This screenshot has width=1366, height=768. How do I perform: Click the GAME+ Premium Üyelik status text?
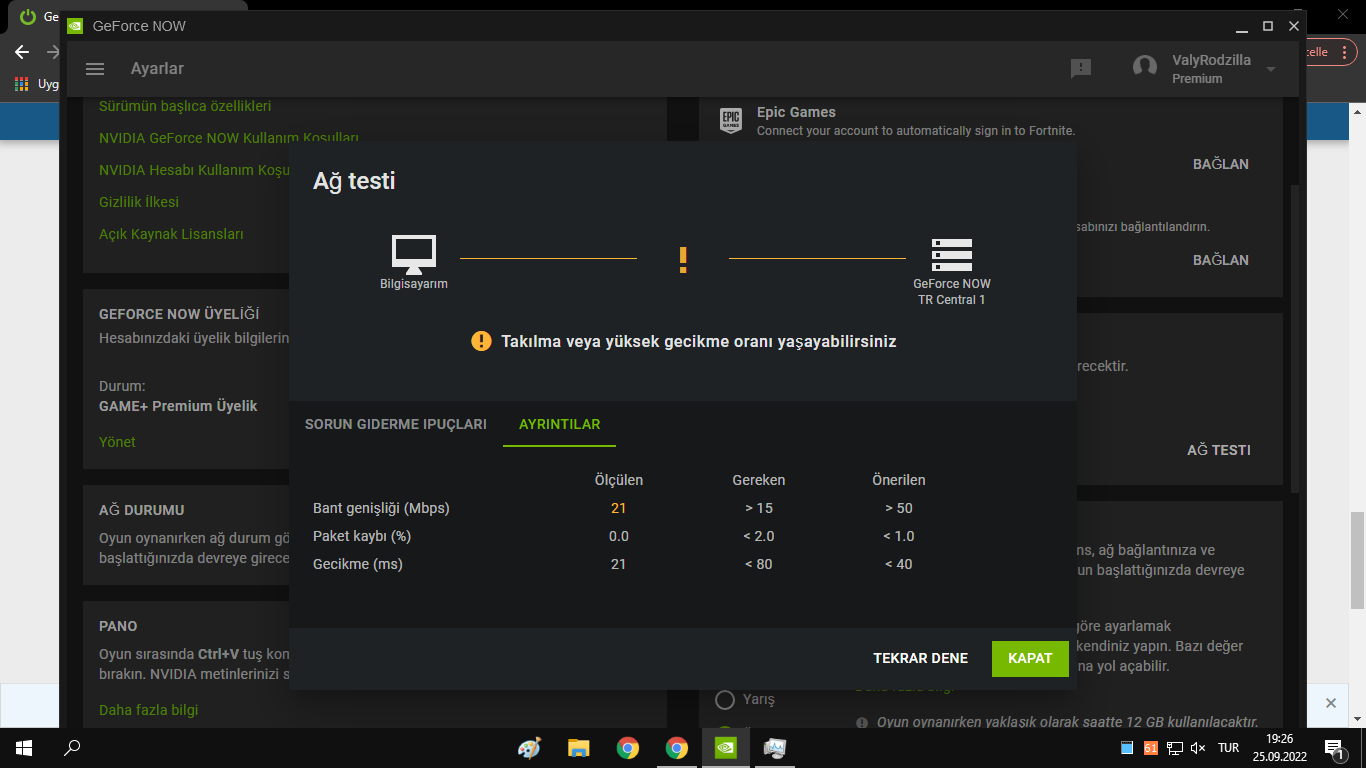178,406
